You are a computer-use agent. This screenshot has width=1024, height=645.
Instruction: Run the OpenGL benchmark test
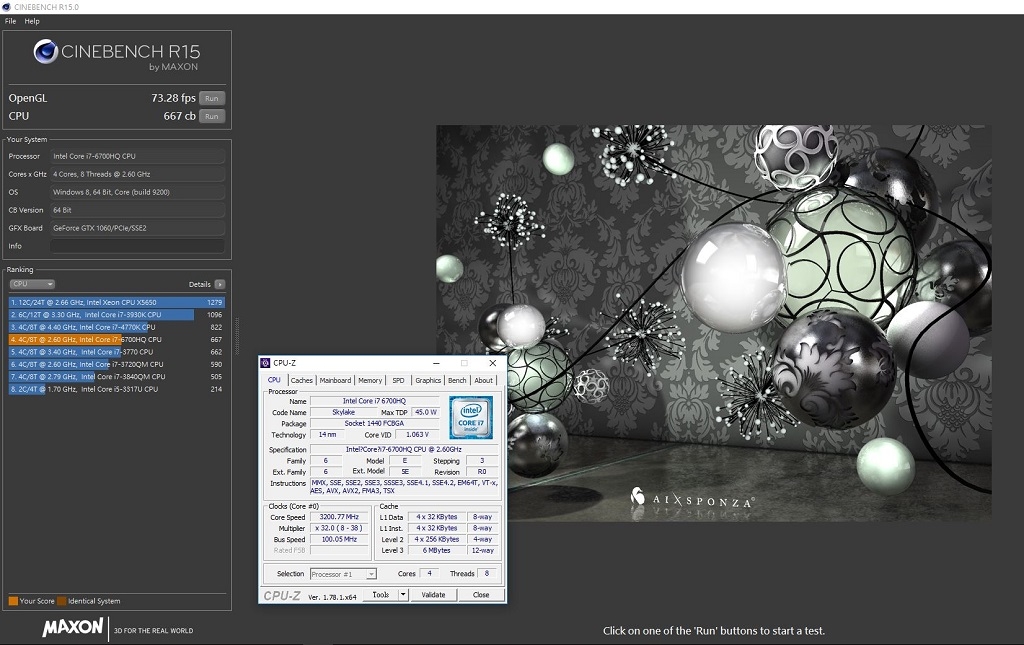(212, 99)
